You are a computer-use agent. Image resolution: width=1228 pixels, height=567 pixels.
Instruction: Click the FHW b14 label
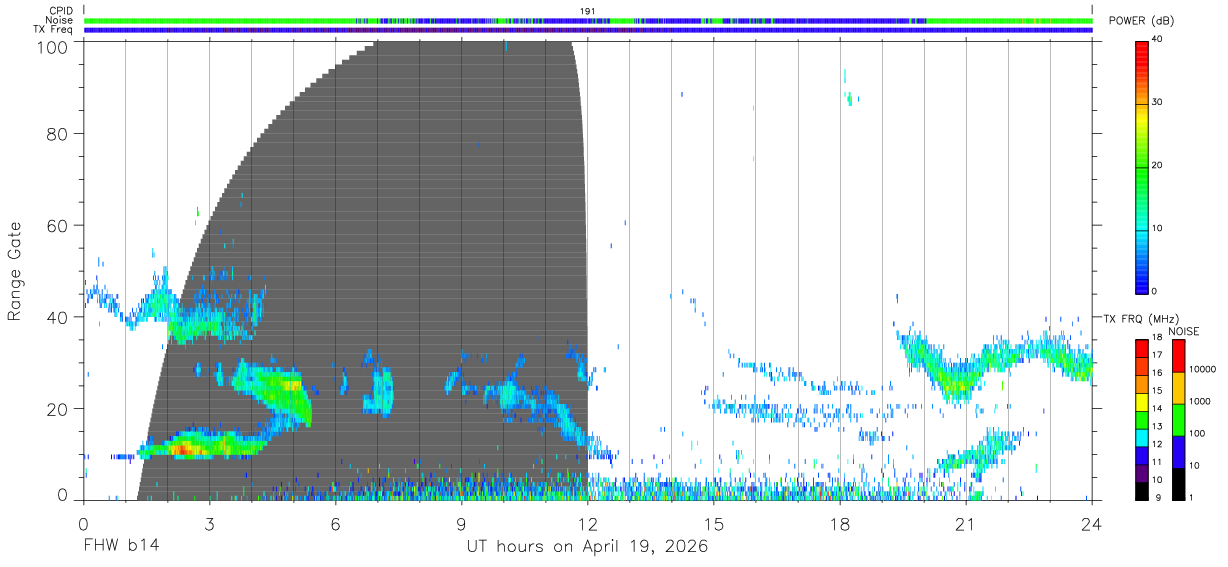pyautogui.click(x=121, y=547)
